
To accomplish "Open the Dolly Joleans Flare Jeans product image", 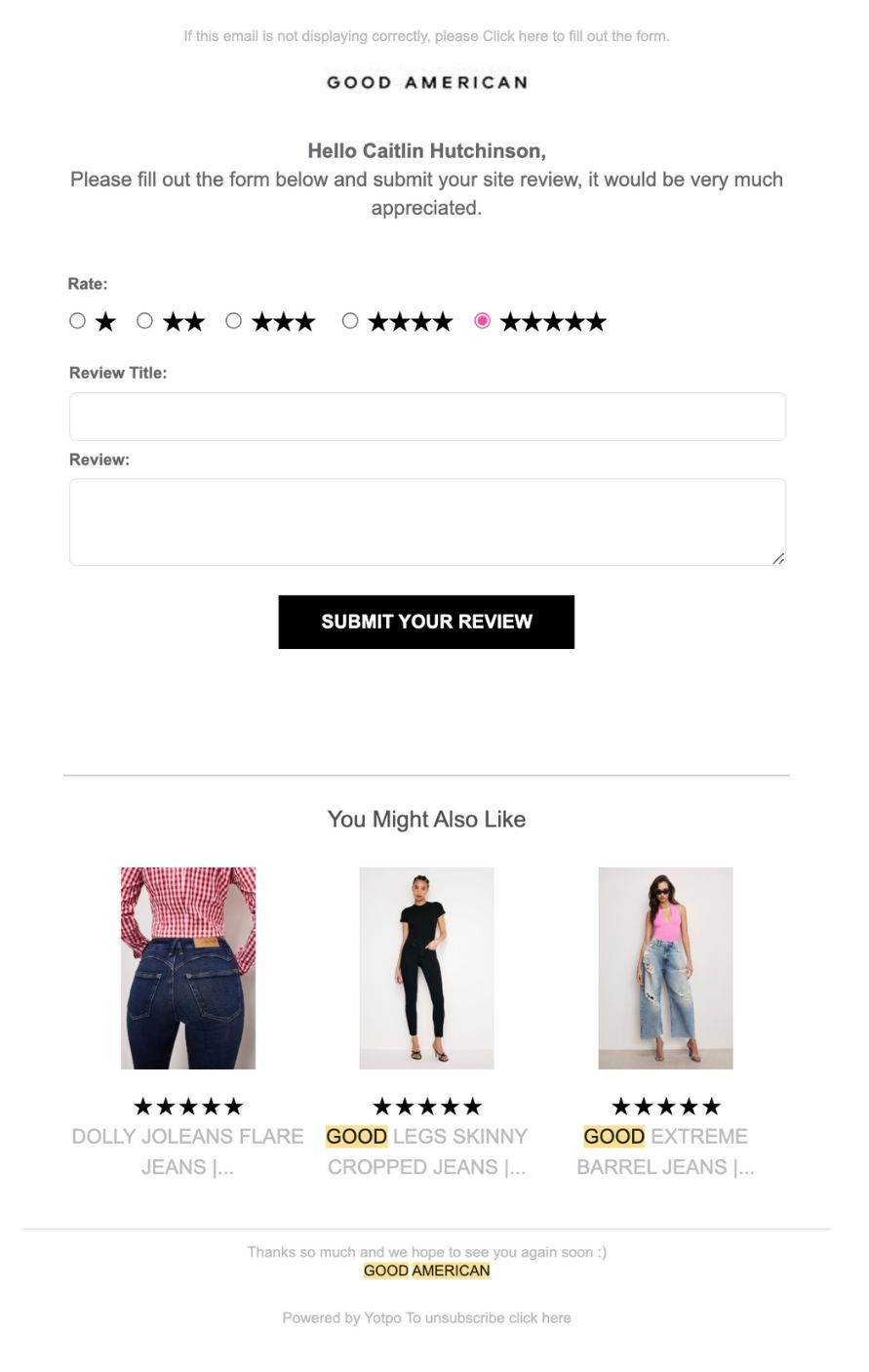I will point(188,968).
